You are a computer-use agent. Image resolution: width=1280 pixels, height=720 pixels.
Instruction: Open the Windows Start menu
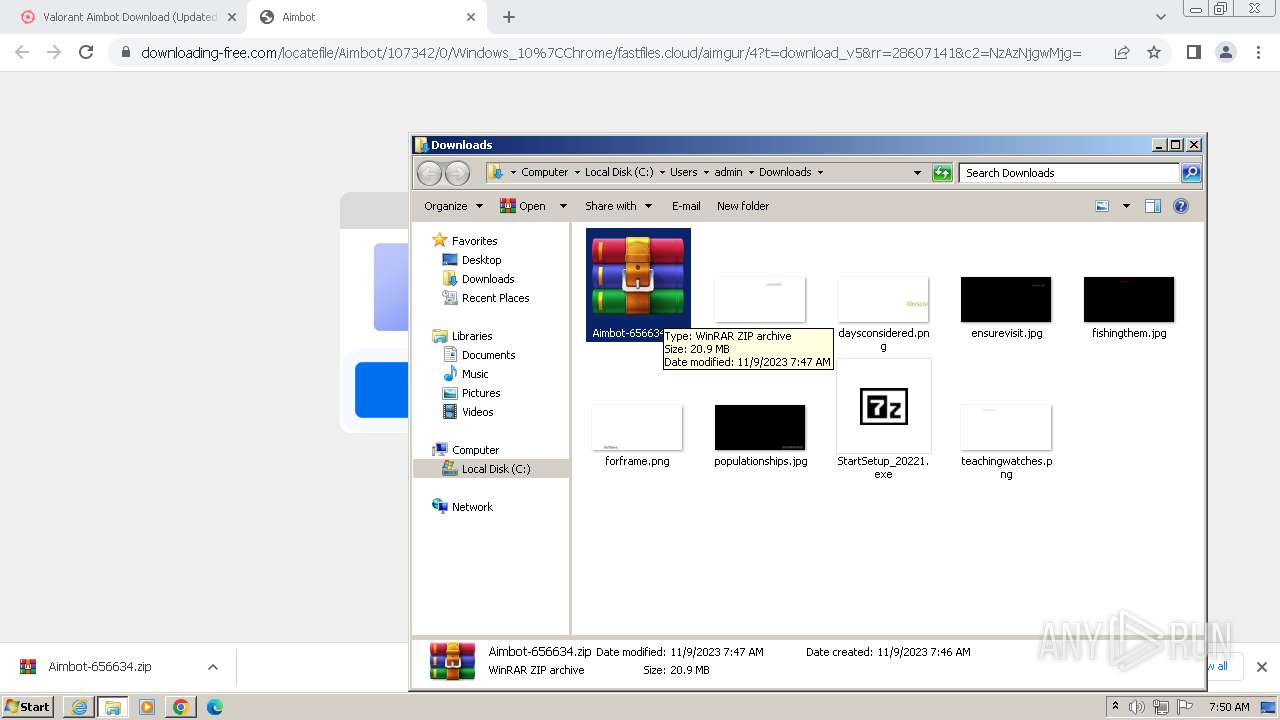pos(28,706)
